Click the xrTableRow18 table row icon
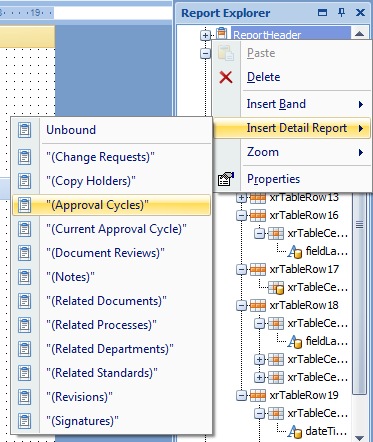Image resolution: width=373 pixels, height=442 pixels. click(x=258, y=305)
